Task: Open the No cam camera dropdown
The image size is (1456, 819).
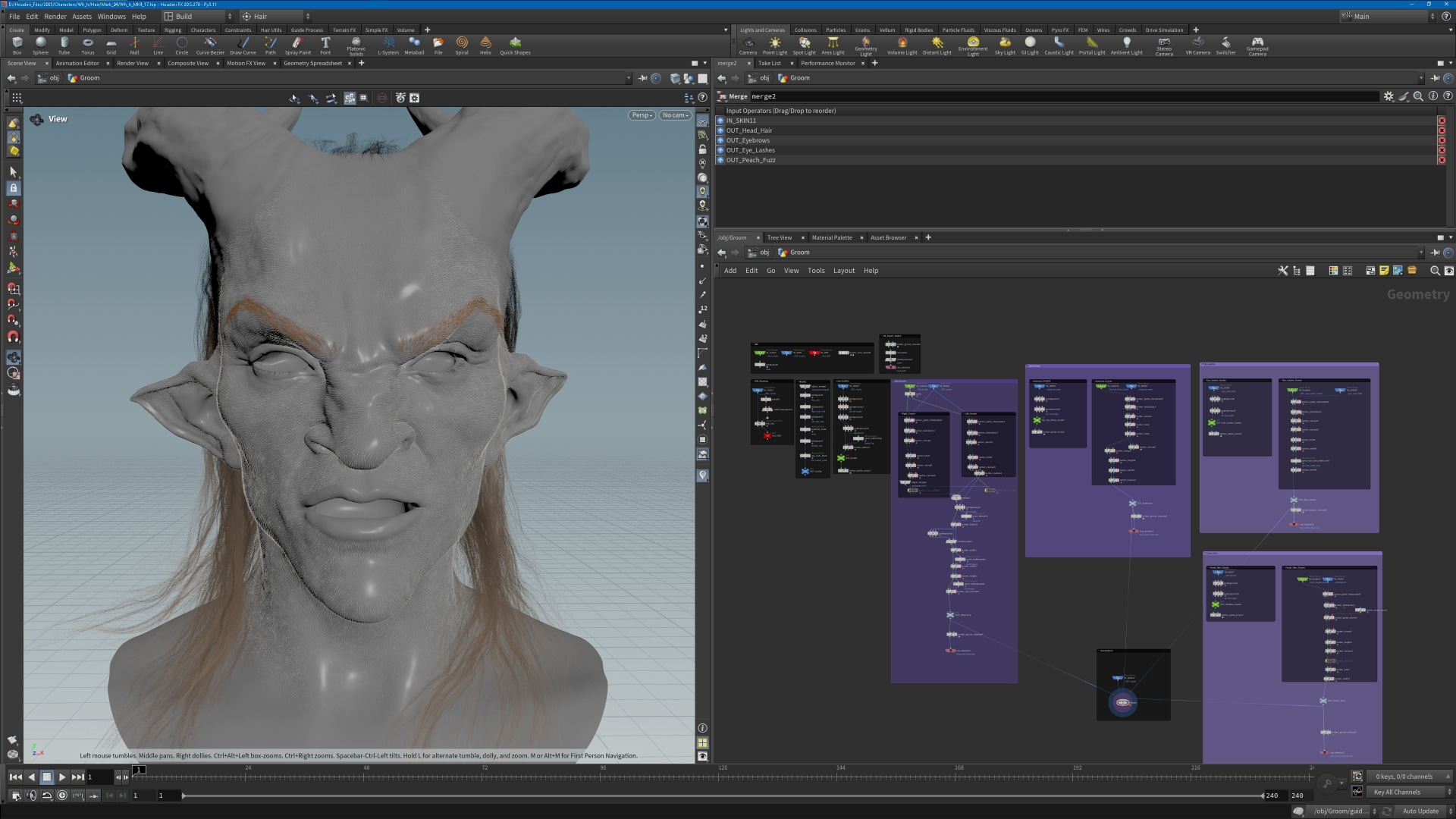Action: [x=675, y=115]
